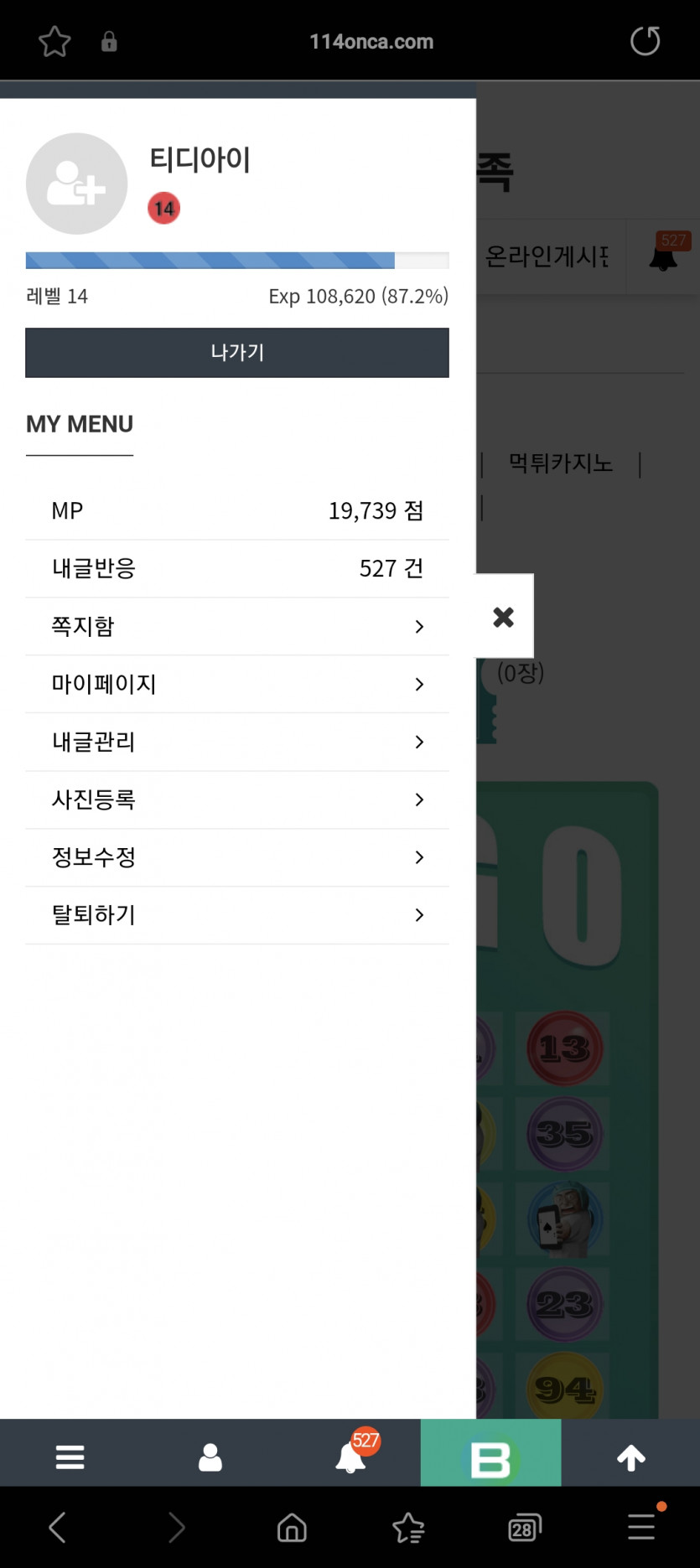Expand the 정보수정 chevron
Screen dimensions: 700x1568
pos(419,857)
